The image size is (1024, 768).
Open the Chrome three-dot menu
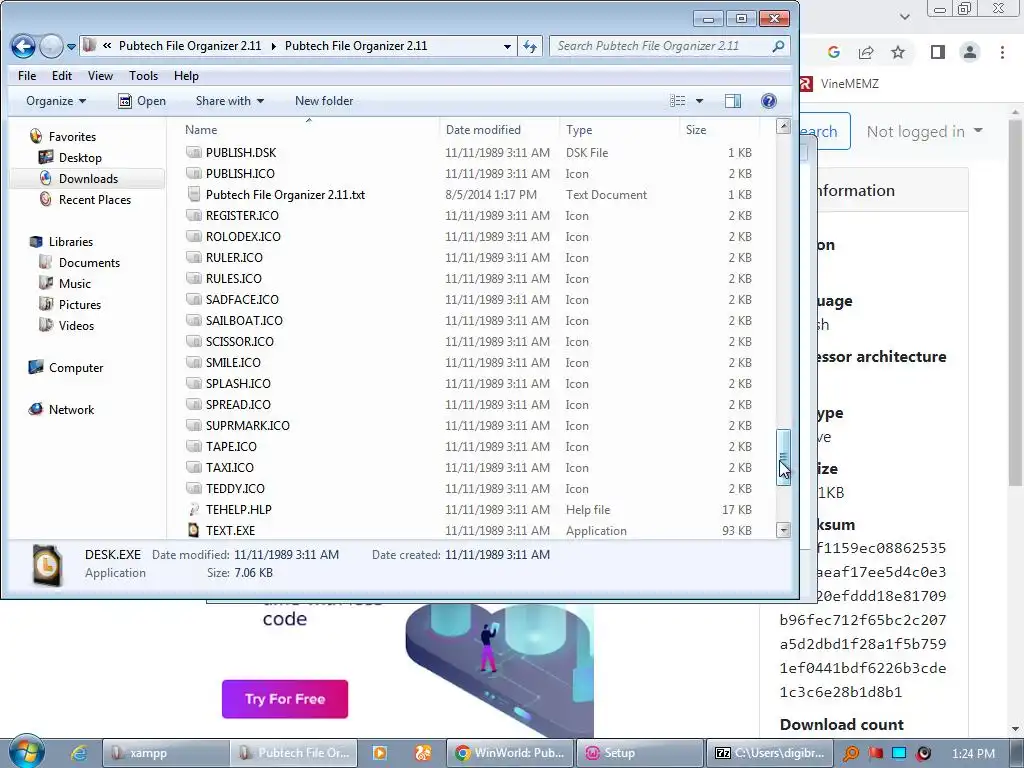point(1002,52)
